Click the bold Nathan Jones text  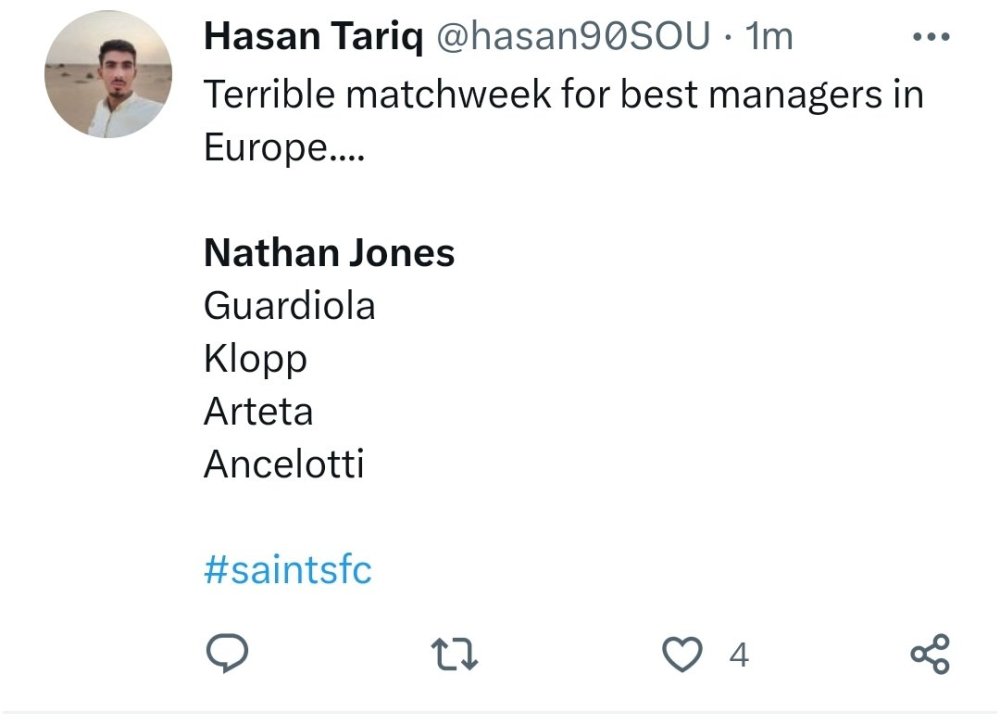point(329,253)
